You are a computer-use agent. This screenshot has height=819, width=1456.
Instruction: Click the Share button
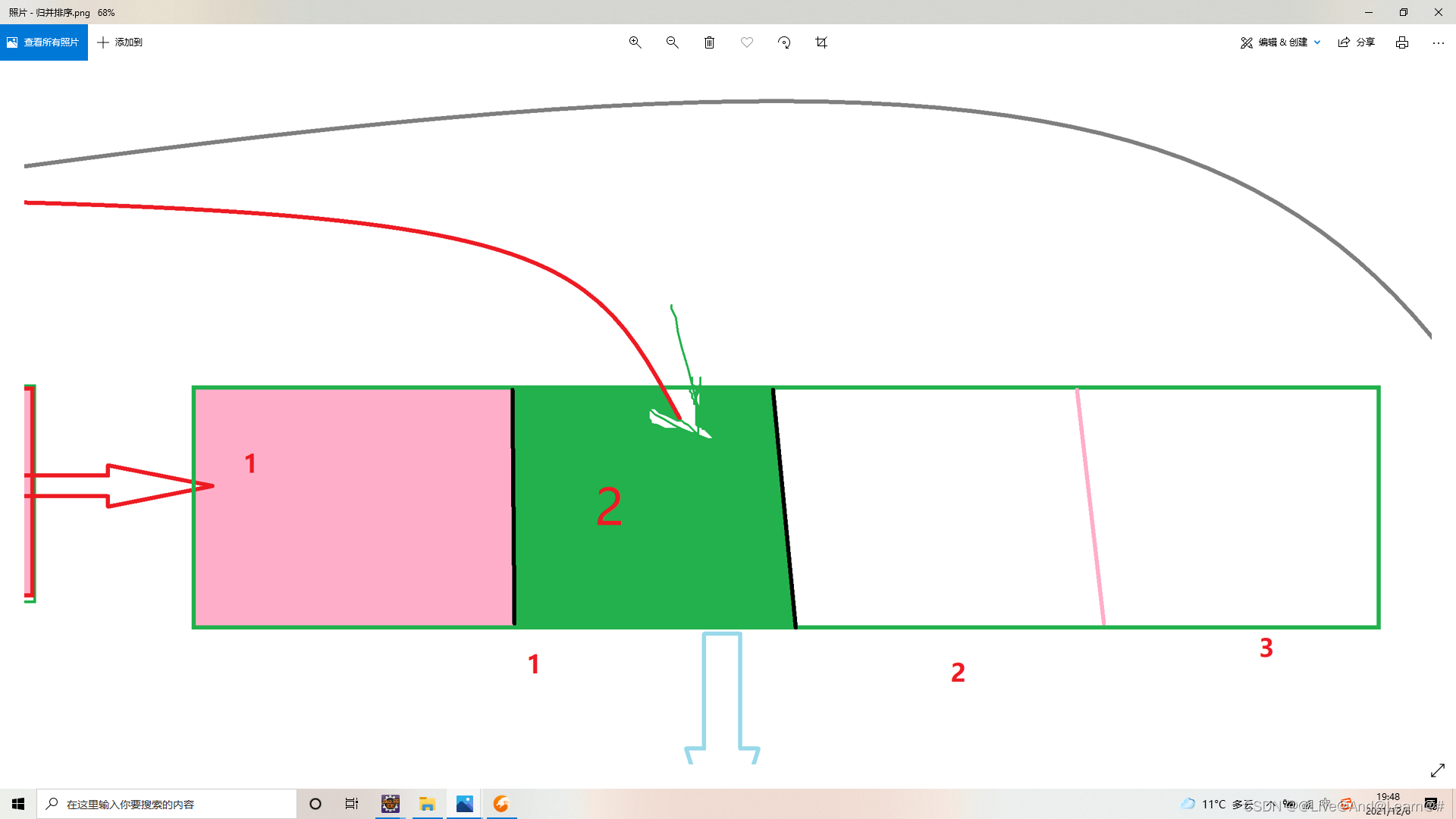pyautogui.click(x=1357, y=42)
